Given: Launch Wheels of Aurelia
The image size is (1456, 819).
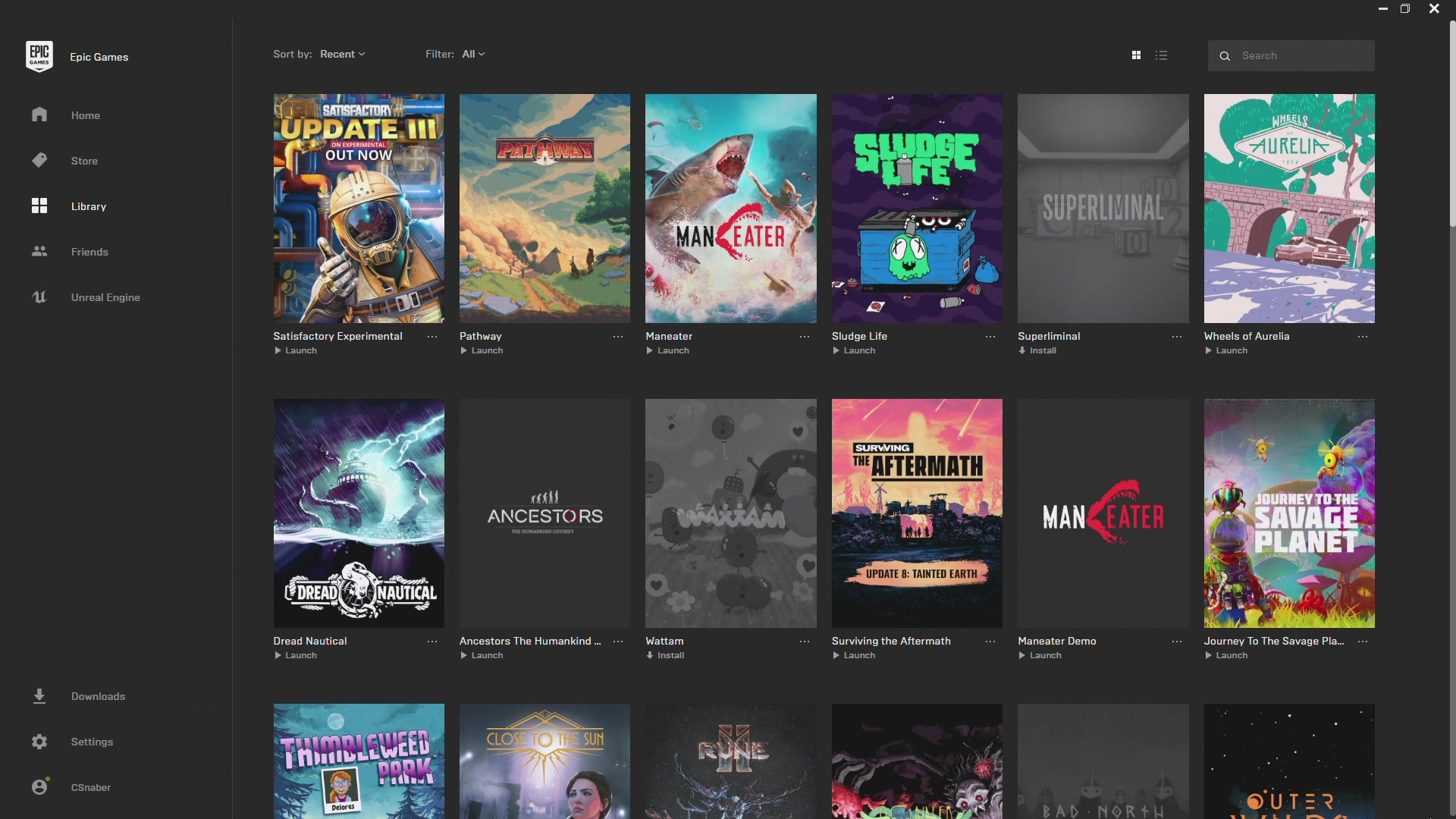Looking at the screenshot, I should [x=1226, y=350].
